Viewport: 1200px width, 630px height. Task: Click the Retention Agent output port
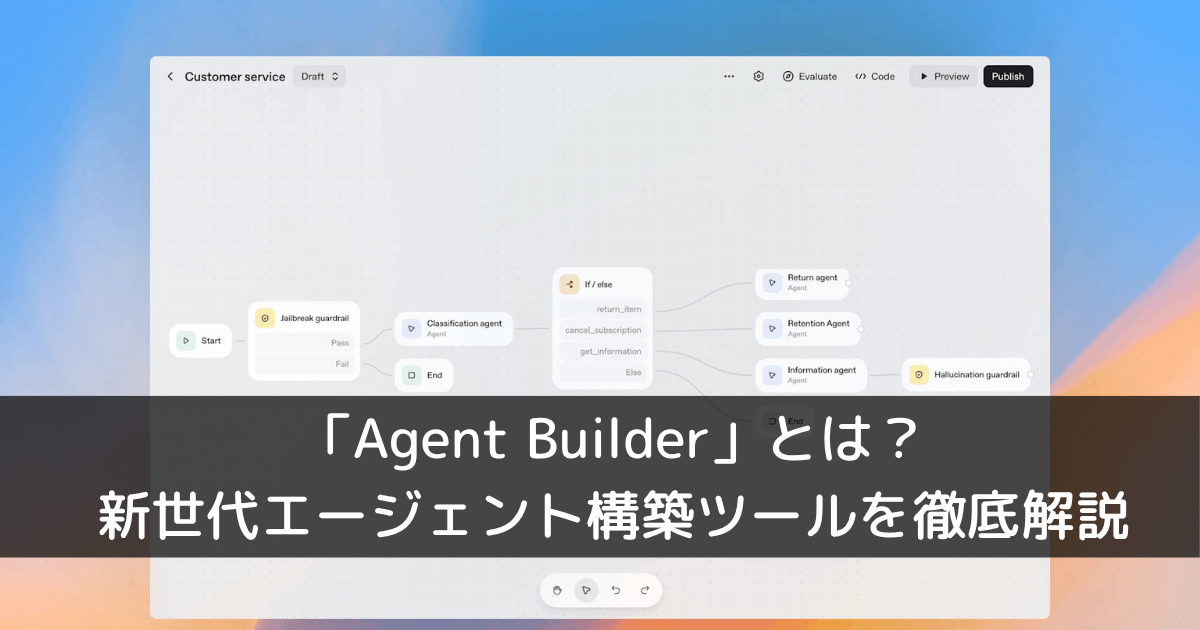point(860,329)
